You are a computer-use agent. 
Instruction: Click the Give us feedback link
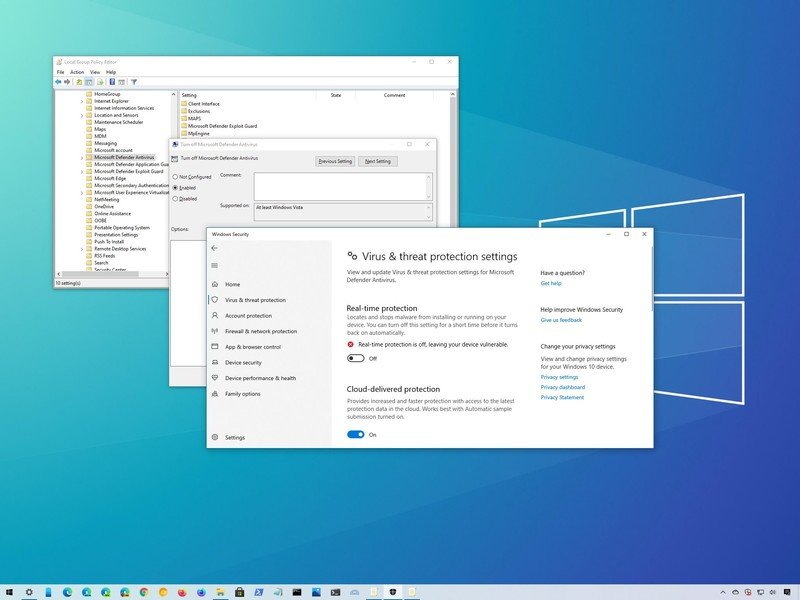tap(561, 320)
